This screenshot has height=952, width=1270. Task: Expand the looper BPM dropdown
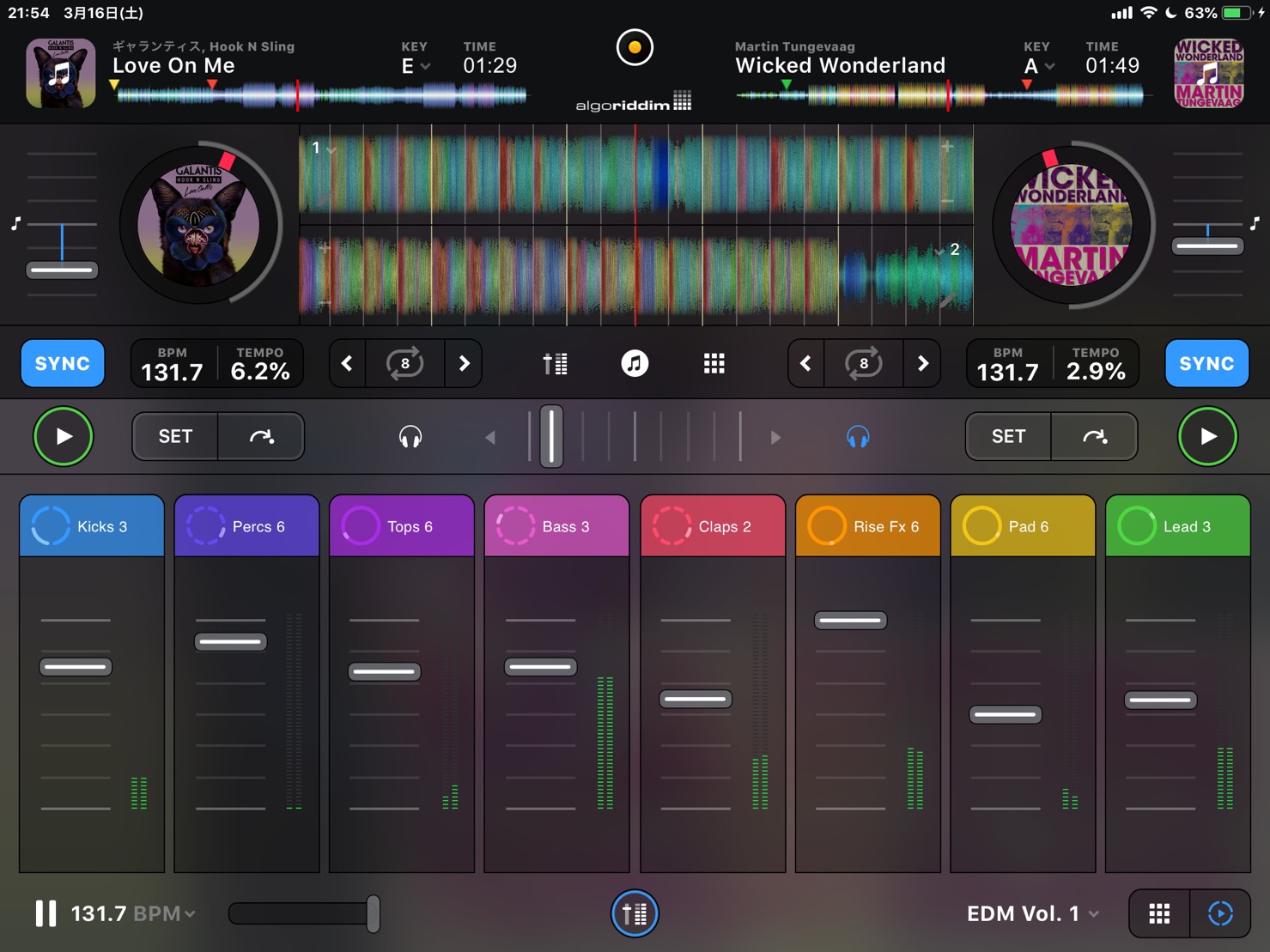(133, 913)
